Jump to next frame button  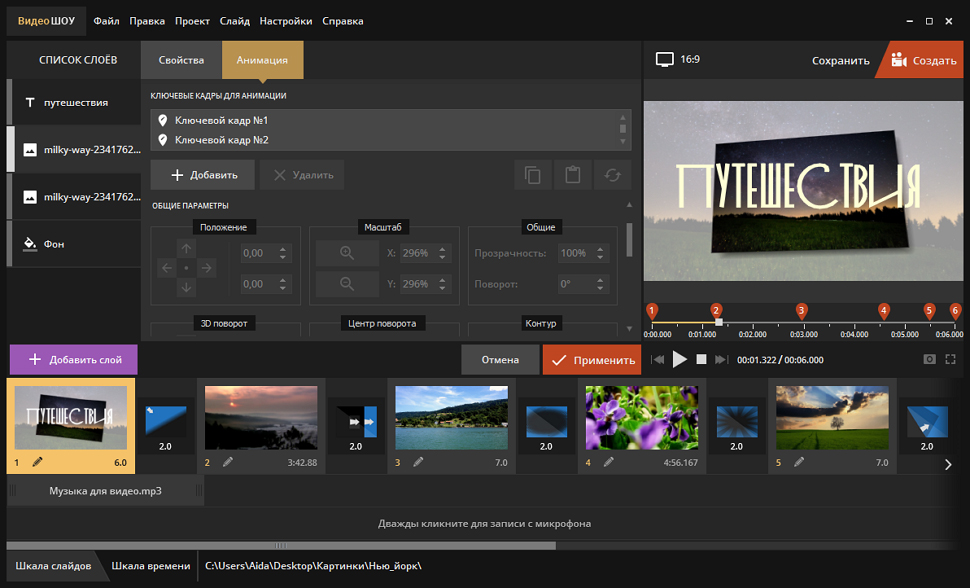pyautogui.click(x=721, y=360)
